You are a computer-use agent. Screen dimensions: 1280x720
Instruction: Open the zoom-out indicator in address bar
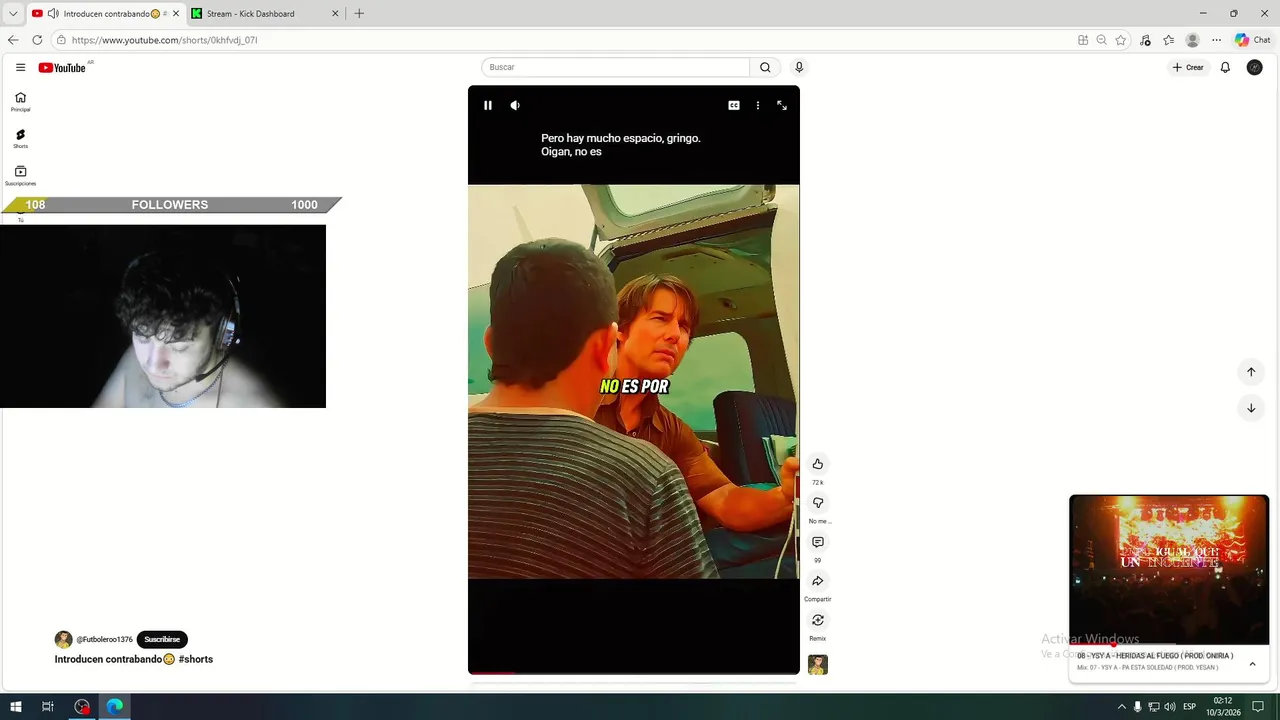click(x=1101, y=40)
